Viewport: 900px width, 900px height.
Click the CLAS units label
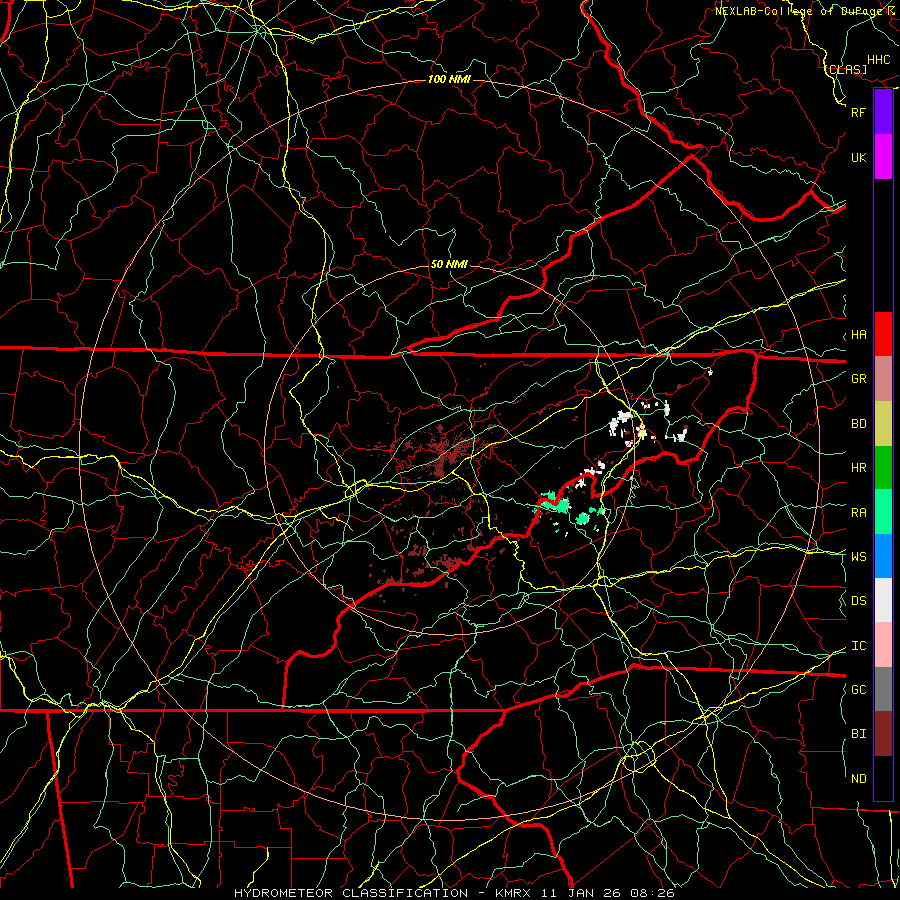click(x=847, y=69)
